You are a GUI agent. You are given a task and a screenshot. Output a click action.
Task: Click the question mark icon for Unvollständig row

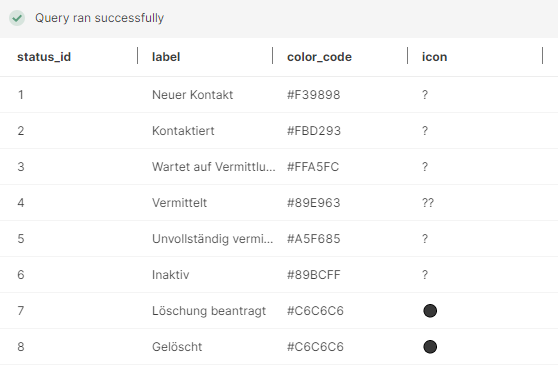(x=425, y=239)
